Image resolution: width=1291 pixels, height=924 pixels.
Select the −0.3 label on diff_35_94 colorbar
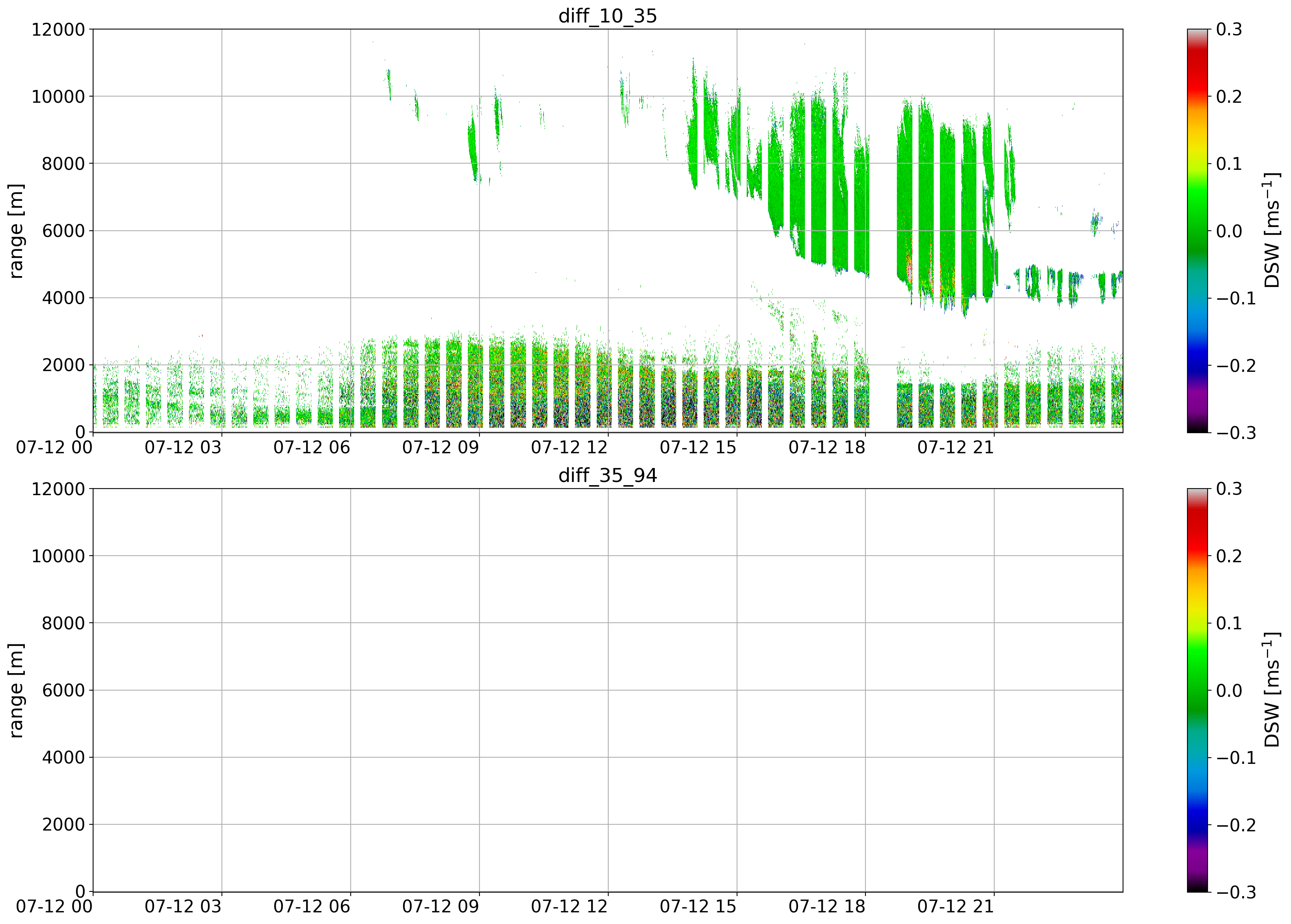click(x=1236, y=892)
